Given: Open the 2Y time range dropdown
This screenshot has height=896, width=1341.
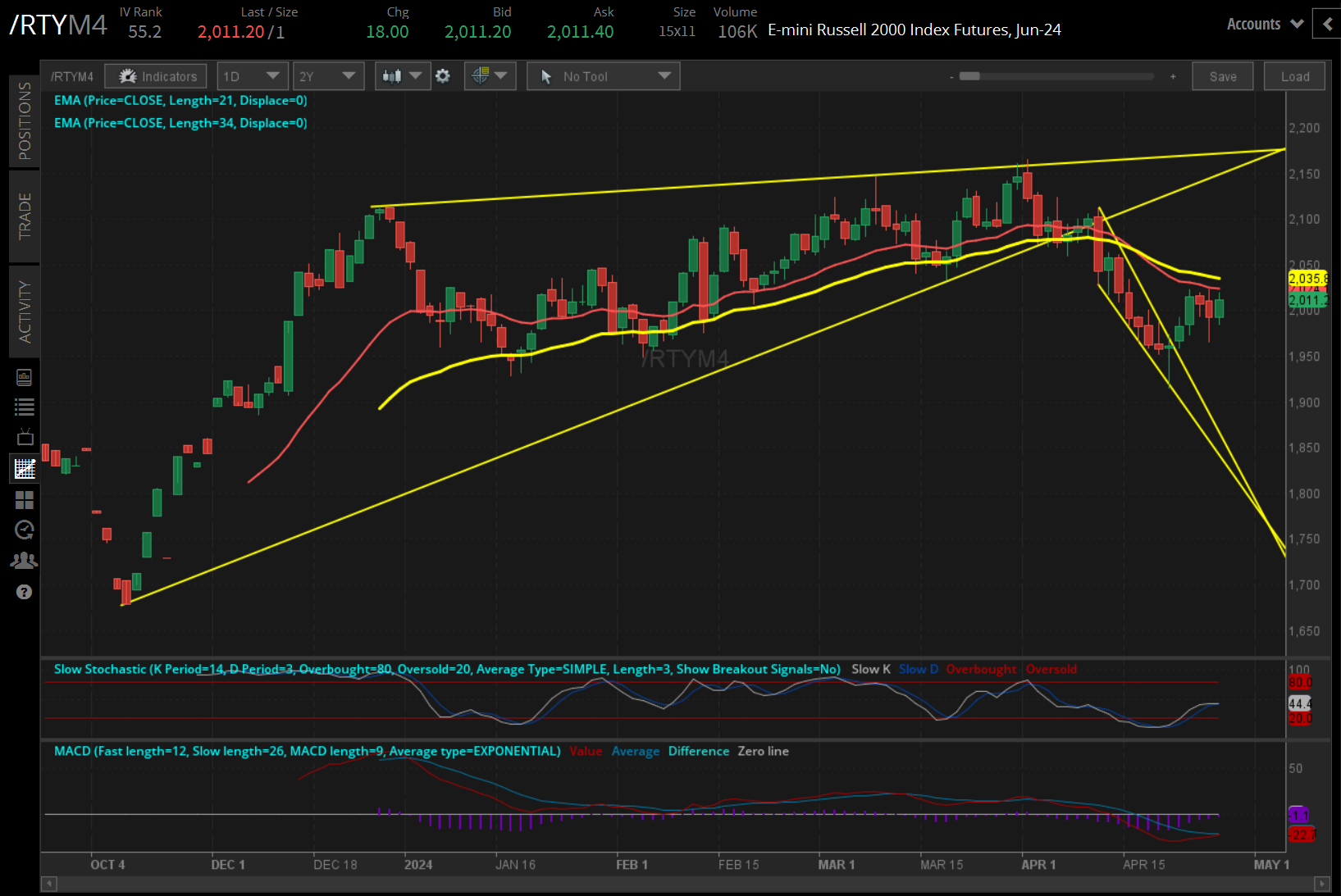Looking at the screenshot, I should pos(328,76).
